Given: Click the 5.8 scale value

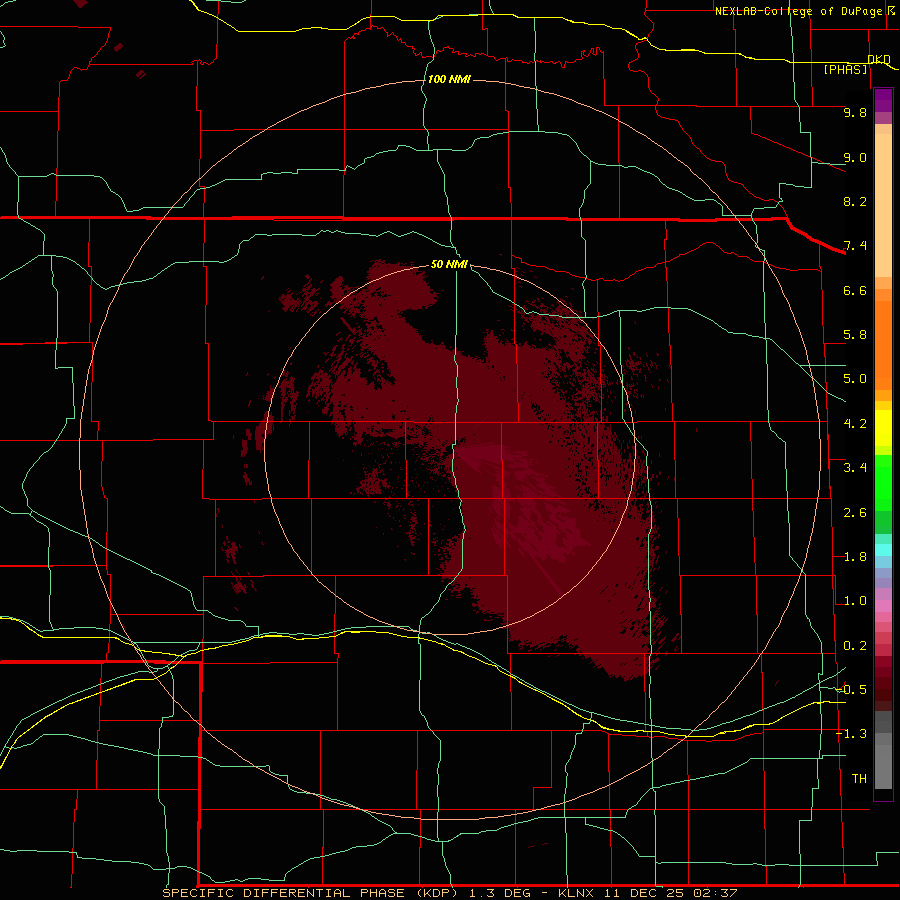Looking at the screenshot, I should [x=855, y=335].
